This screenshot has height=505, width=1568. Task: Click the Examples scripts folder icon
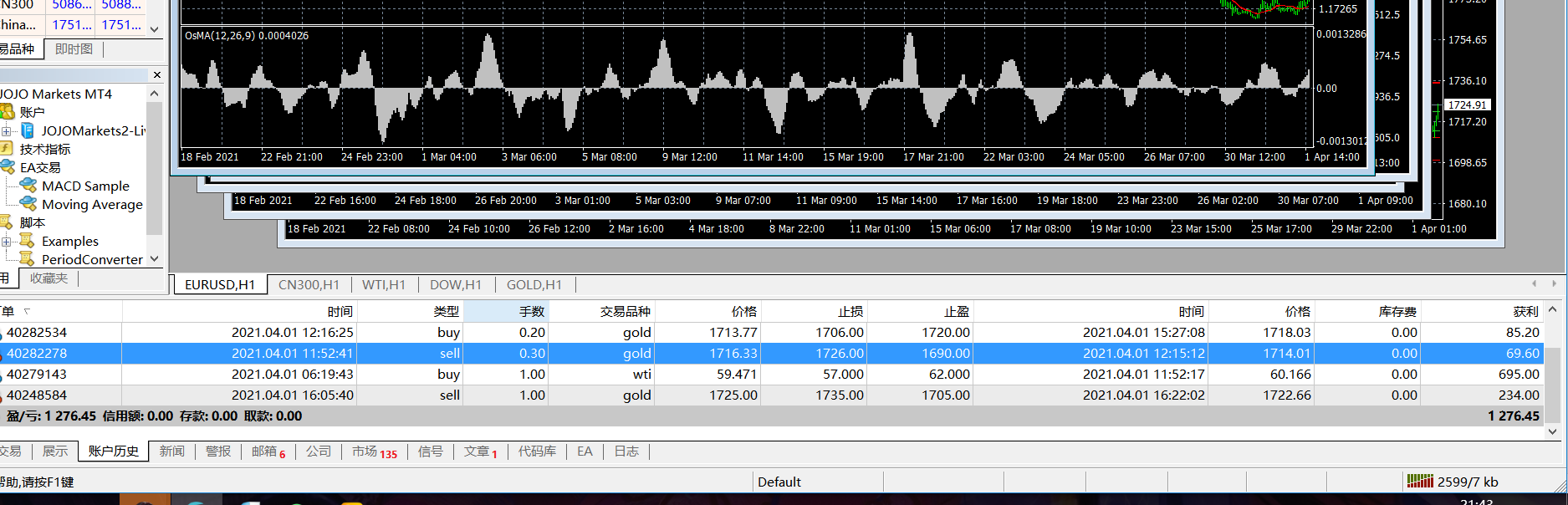click(x=28, y=241)
